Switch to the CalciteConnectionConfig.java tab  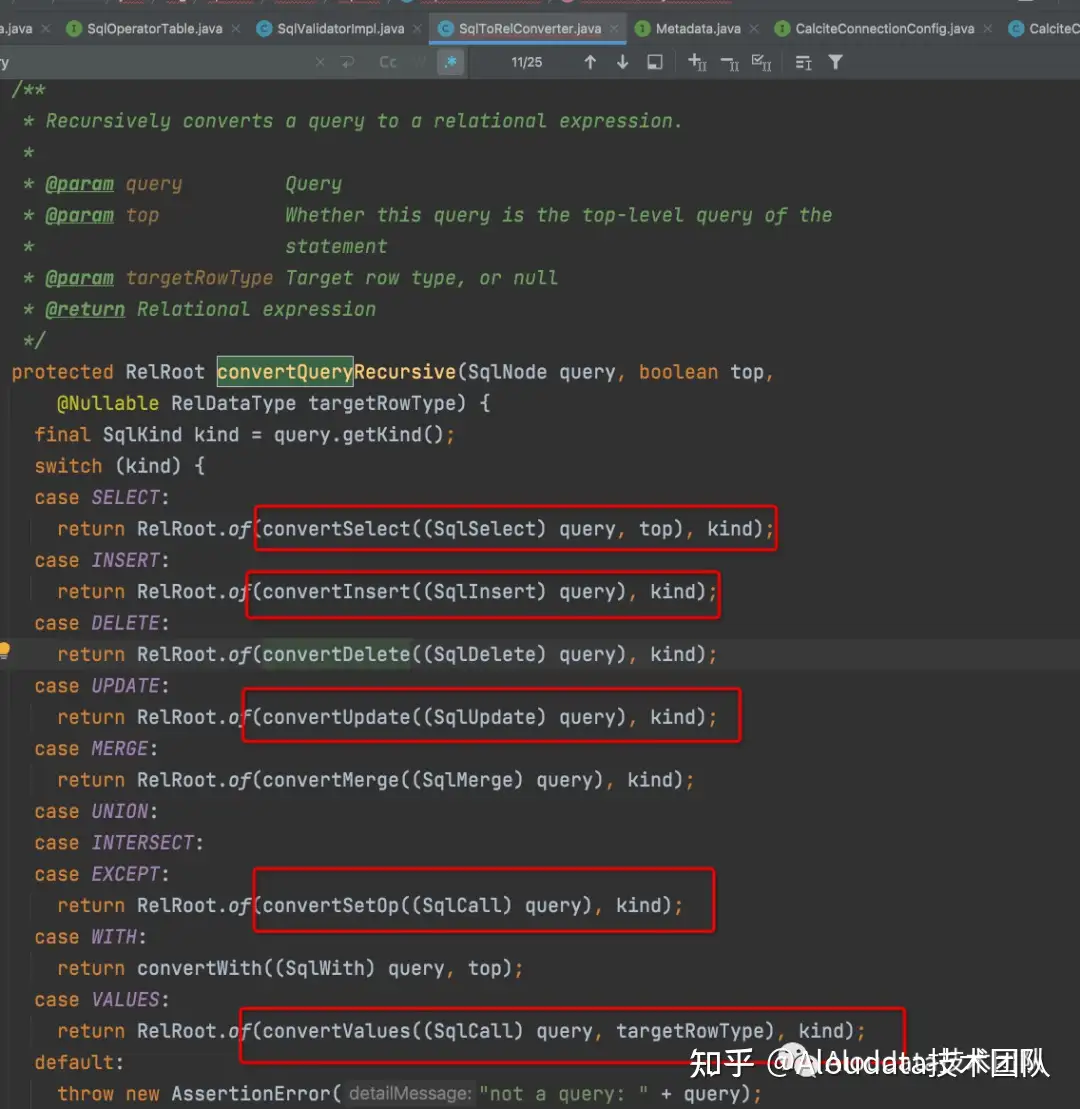pos(885,28)
